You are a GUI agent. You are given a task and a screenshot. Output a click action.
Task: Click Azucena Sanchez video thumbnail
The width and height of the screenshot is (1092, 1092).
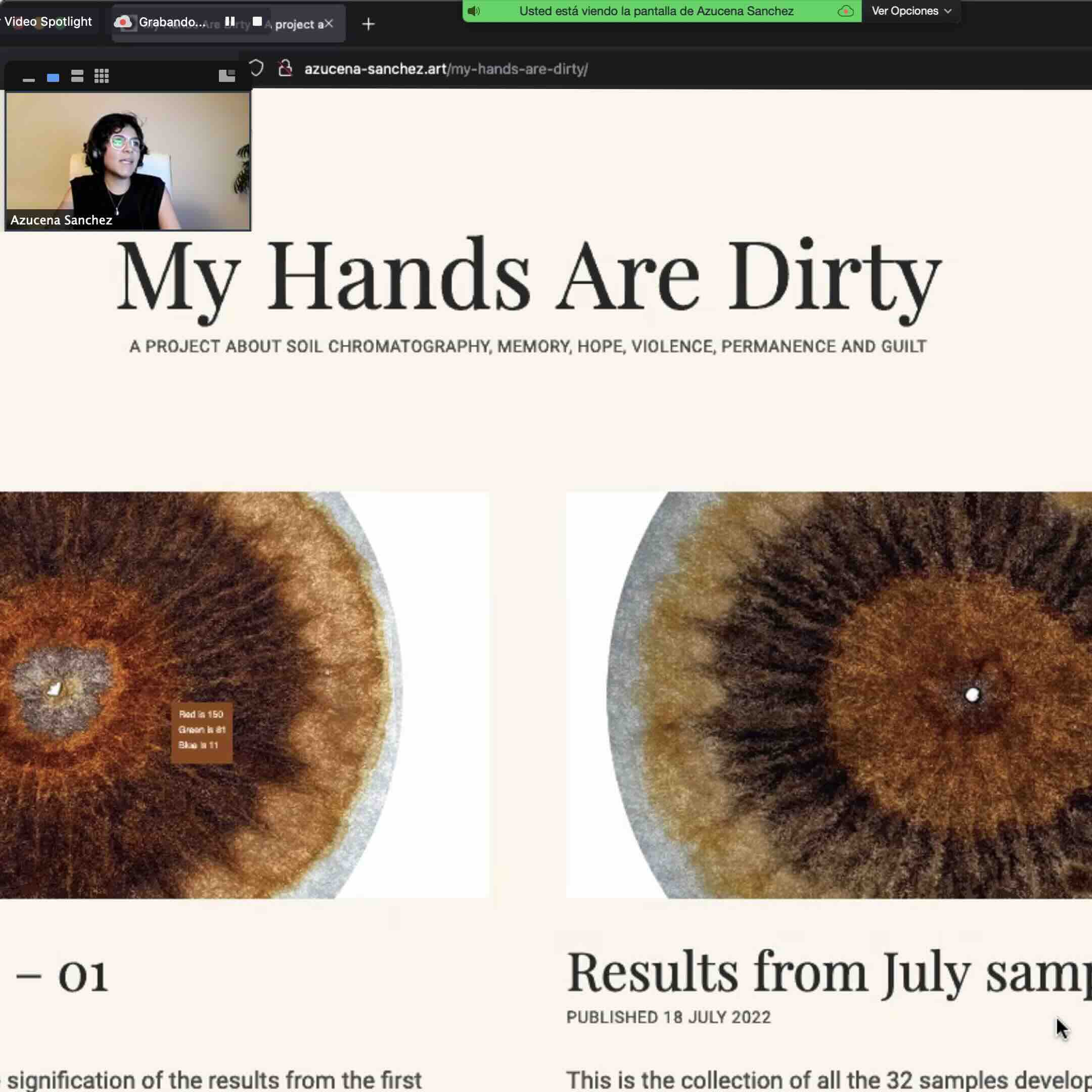pyautogui.click(x=128, y=161)
